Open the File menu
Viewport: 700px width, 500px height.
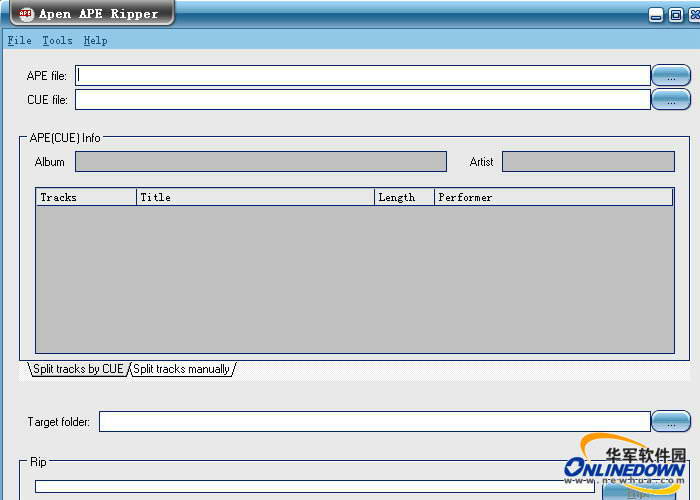20,41
